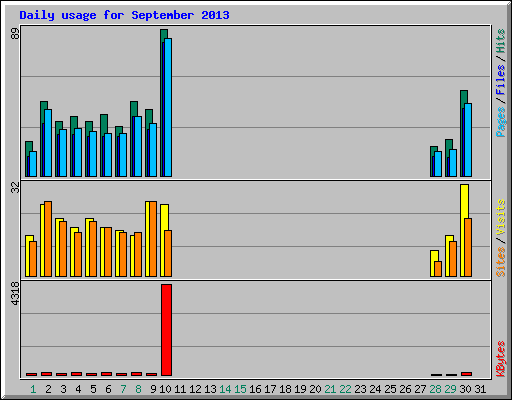Click the y-axis value '32'
512x400 pixels.
(15, 187)
